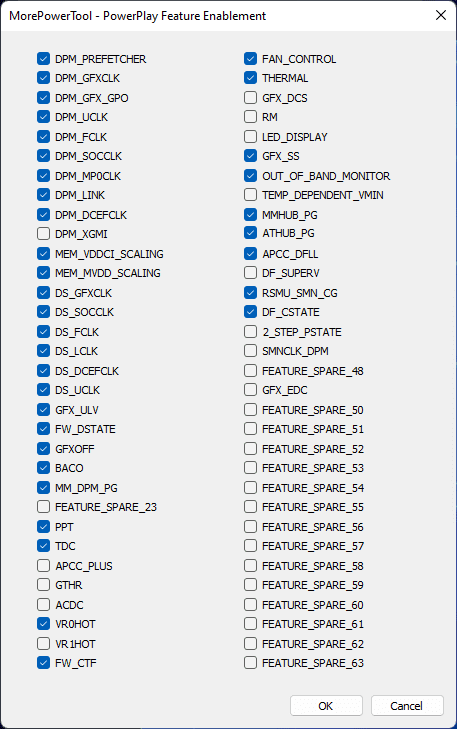
Task: Enable LED_DISPLAY
Action: tap(250, 137)
